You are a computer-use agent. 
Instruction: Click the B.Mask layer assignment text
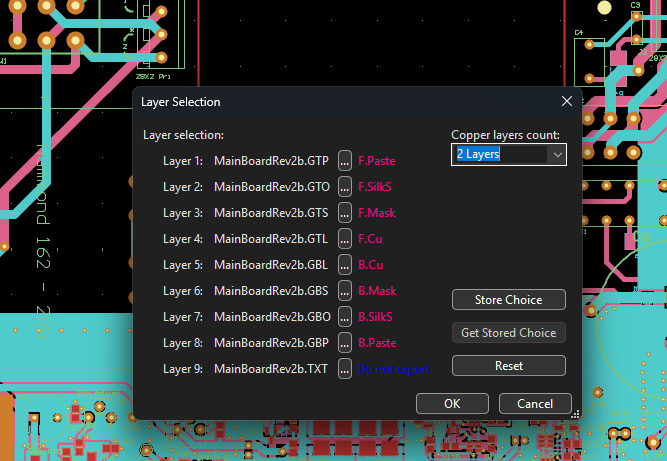pos(377,291)
